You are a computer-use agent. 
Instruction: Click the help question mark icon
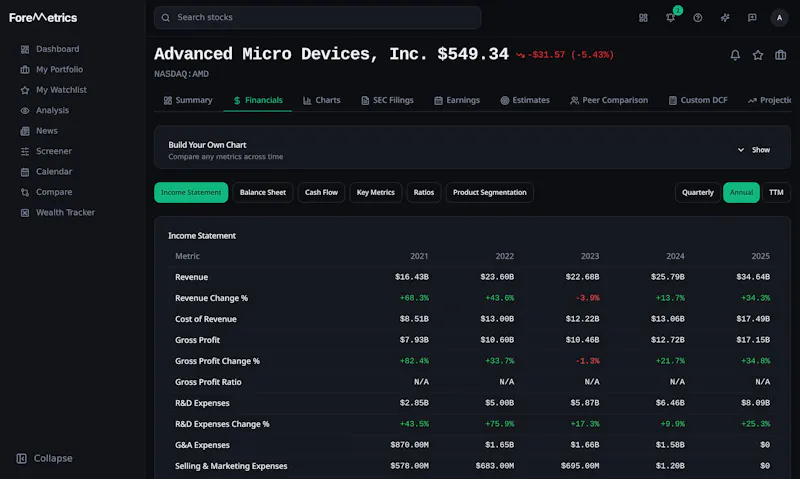coord(697,18)
